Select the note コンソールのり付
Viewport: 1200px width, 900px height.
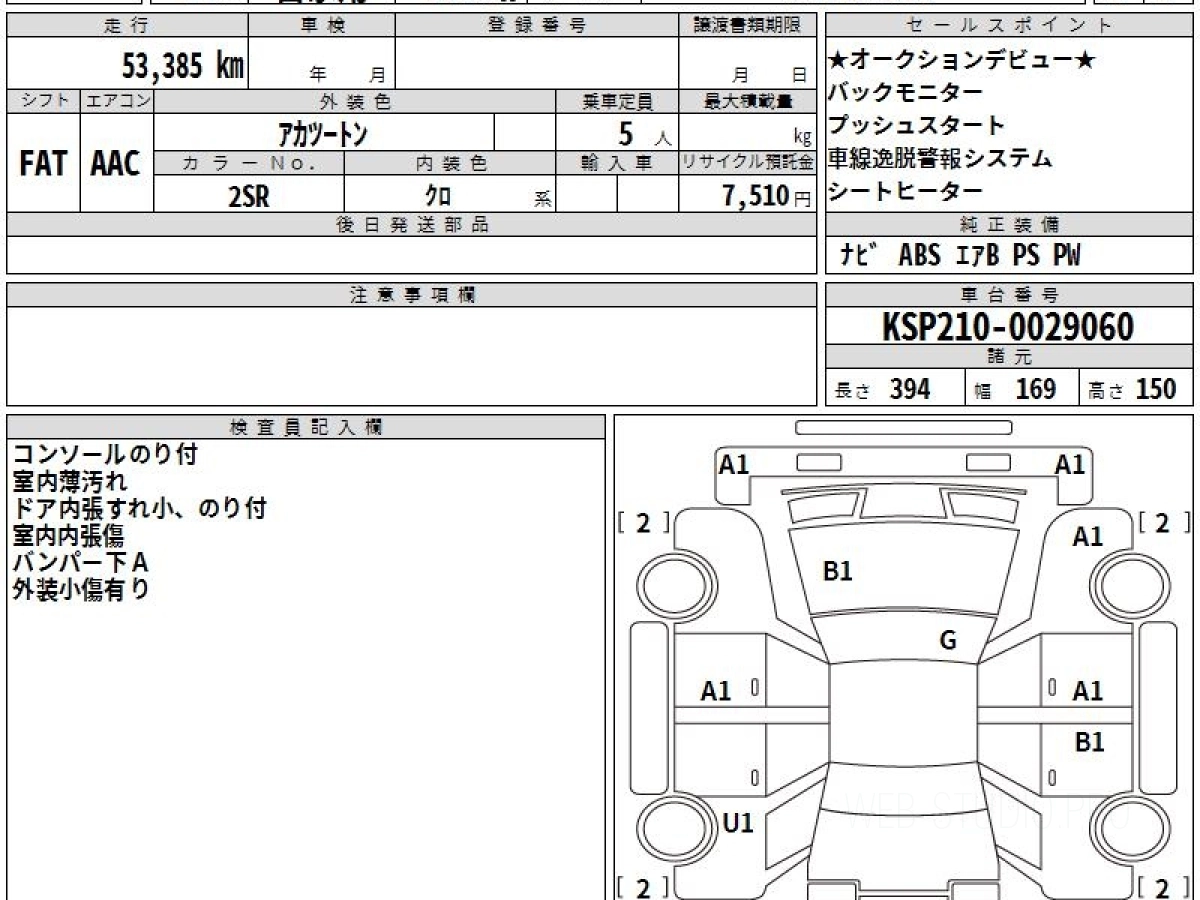coord(105,455)
